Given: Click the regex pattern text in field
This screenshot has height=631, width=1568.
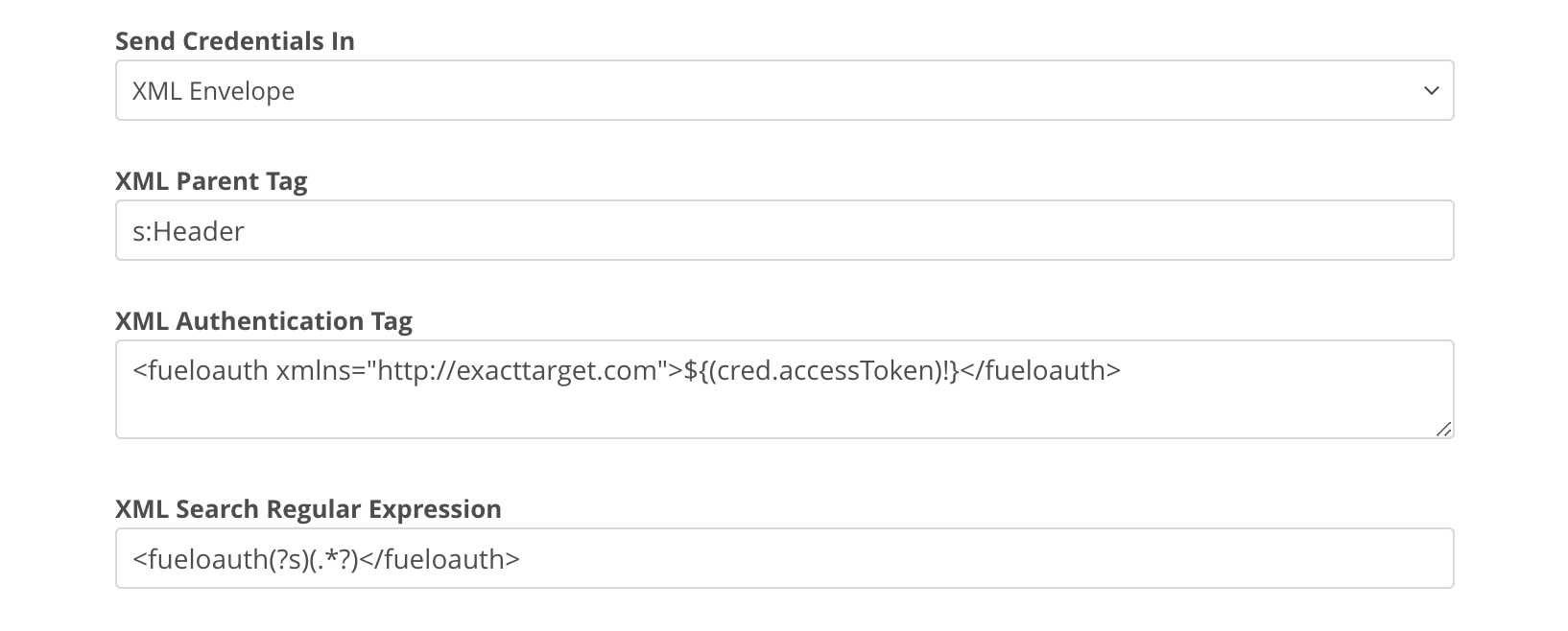Looking at the screenshot, I should (x=326, y=557).
